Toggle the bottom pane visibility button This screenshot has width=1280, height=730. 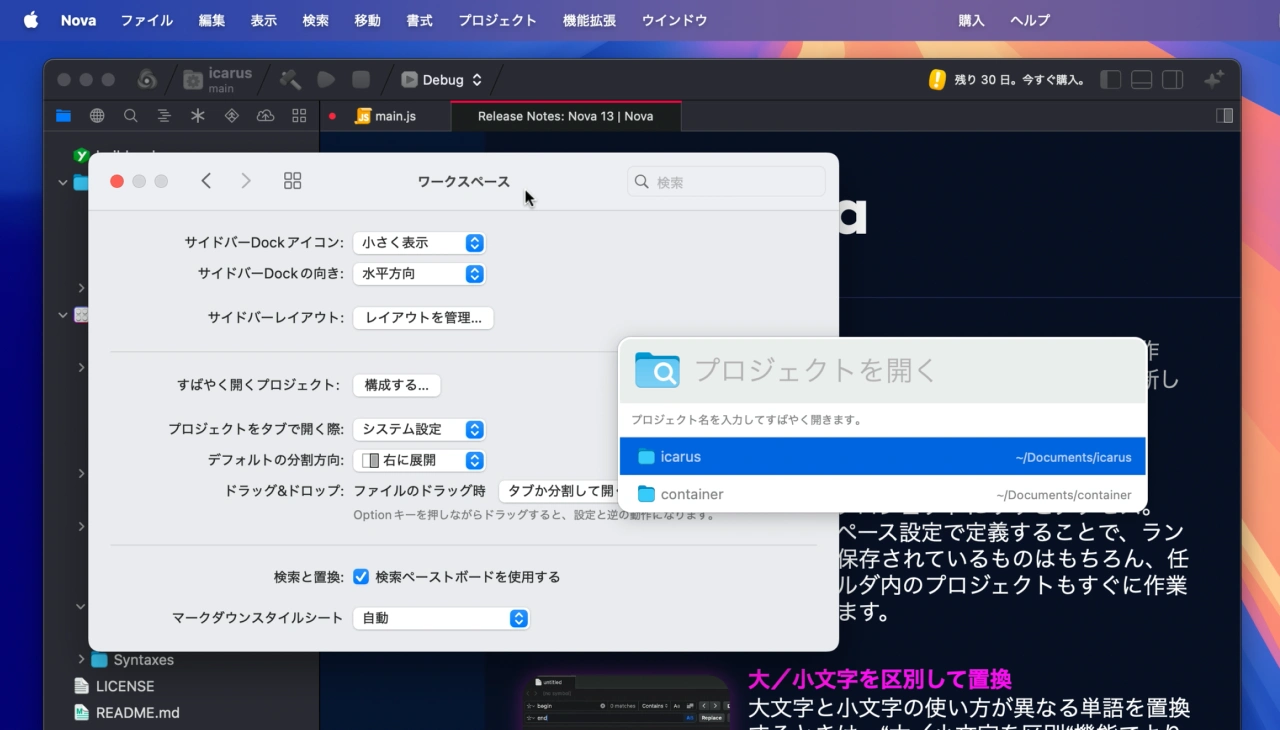click(1141, 80)
